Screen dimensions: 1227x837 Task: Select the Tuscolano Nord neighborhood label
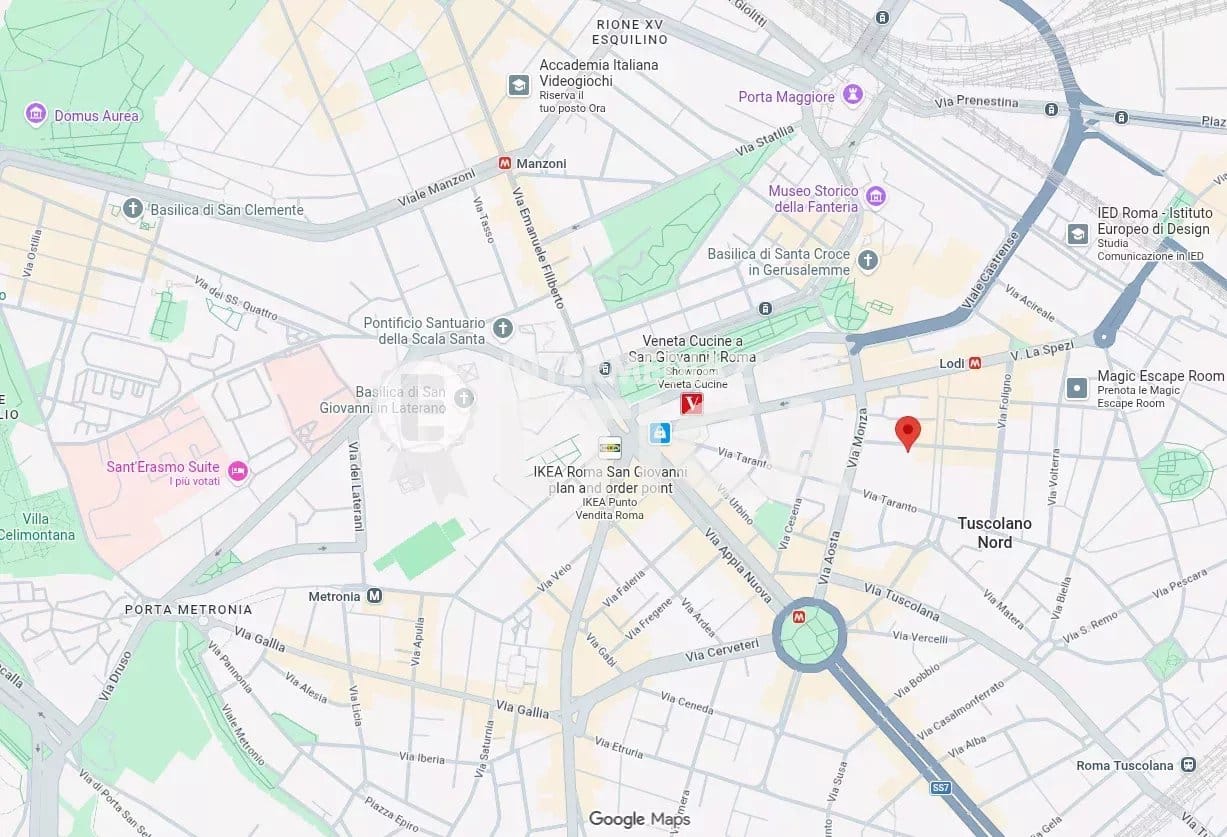point(994,532)
